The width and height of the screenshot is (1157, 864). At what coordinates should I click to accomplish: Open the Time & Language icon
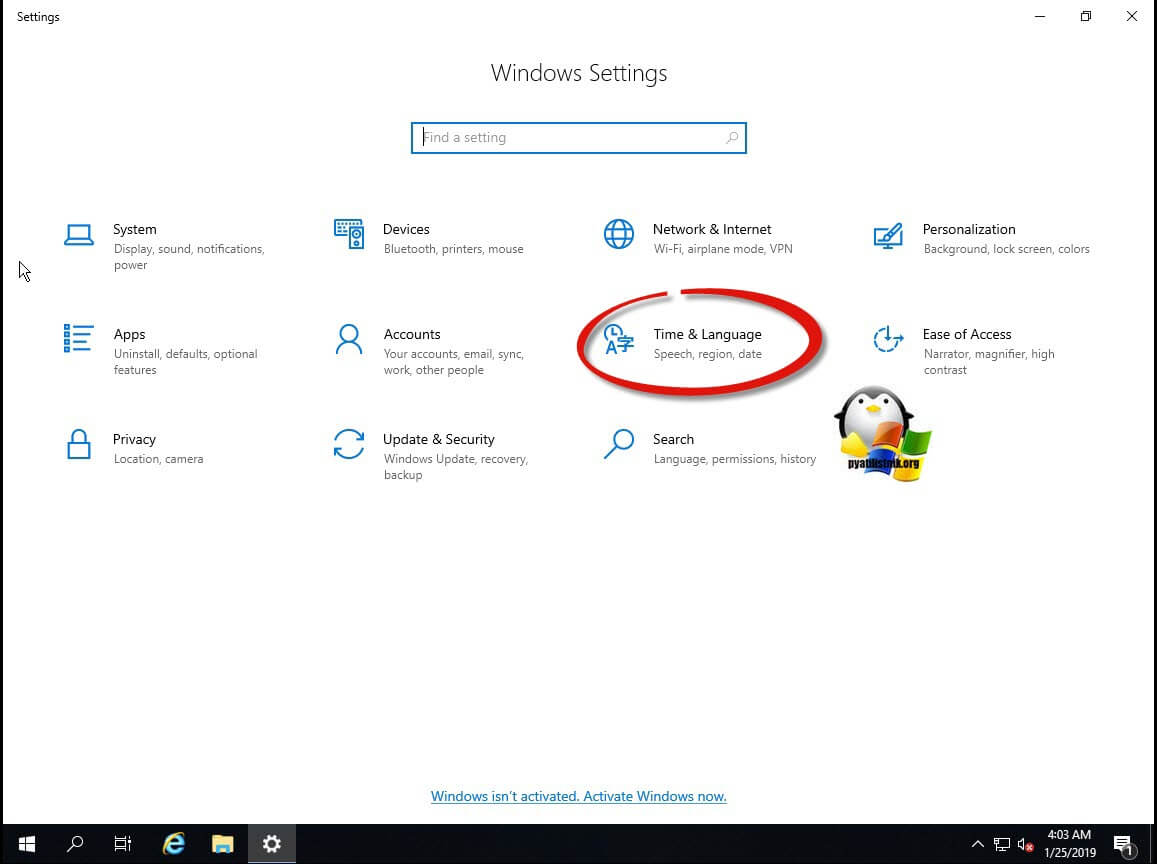619,340
